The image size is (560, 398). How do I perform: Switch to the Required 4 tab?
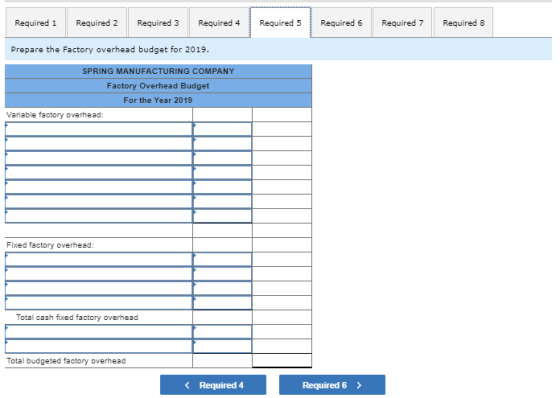[219, 23]
